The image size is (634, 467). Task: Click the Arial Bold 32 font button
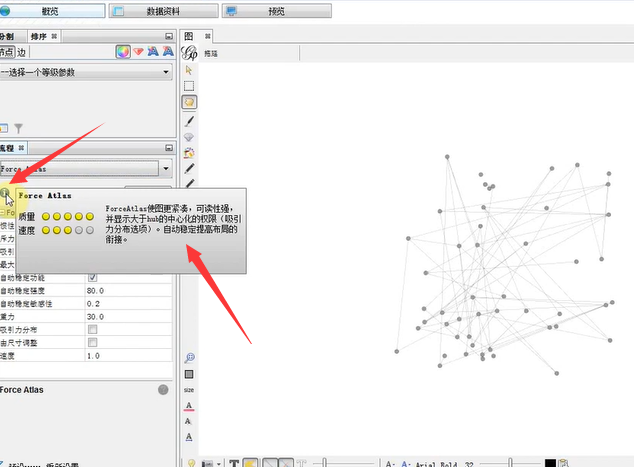coord(444,464)
